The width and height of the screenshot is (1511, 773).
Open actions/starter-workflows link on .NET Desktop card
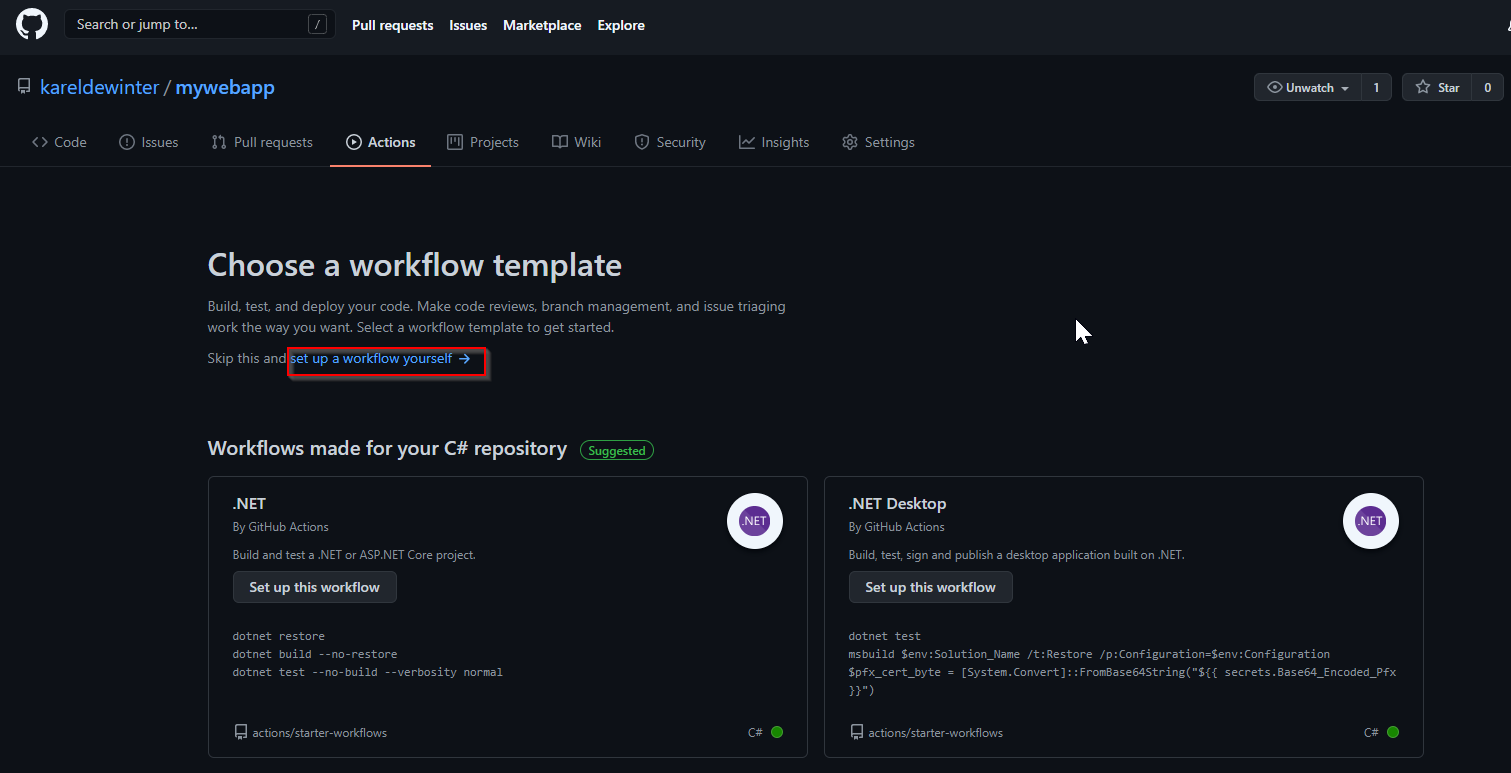coord(935,733)
